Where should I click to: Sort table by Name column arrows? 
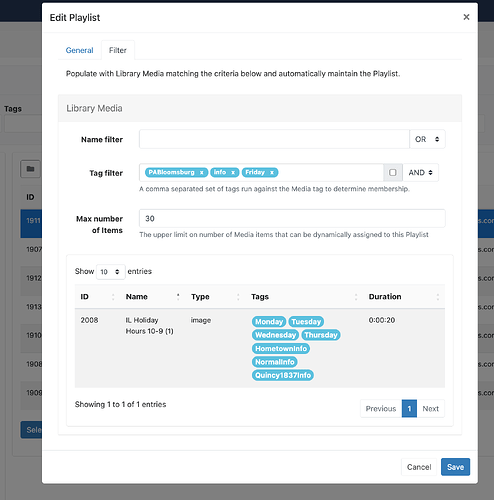[x=178, y=296]
